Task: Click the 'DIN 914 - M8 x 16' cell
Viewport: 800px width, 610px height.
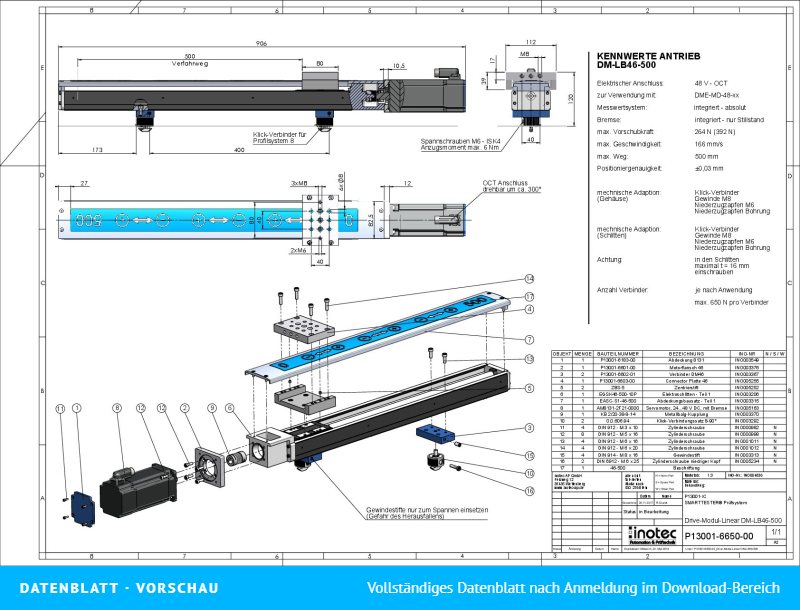Action: coord(617,454)
